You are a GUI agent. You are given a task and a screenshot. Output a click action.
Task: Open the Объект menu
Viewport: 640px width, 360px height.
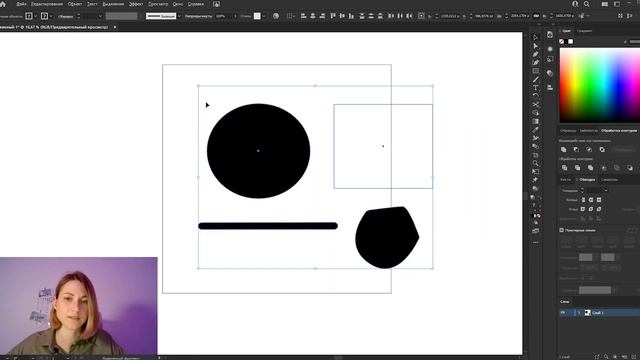[75, 4]
